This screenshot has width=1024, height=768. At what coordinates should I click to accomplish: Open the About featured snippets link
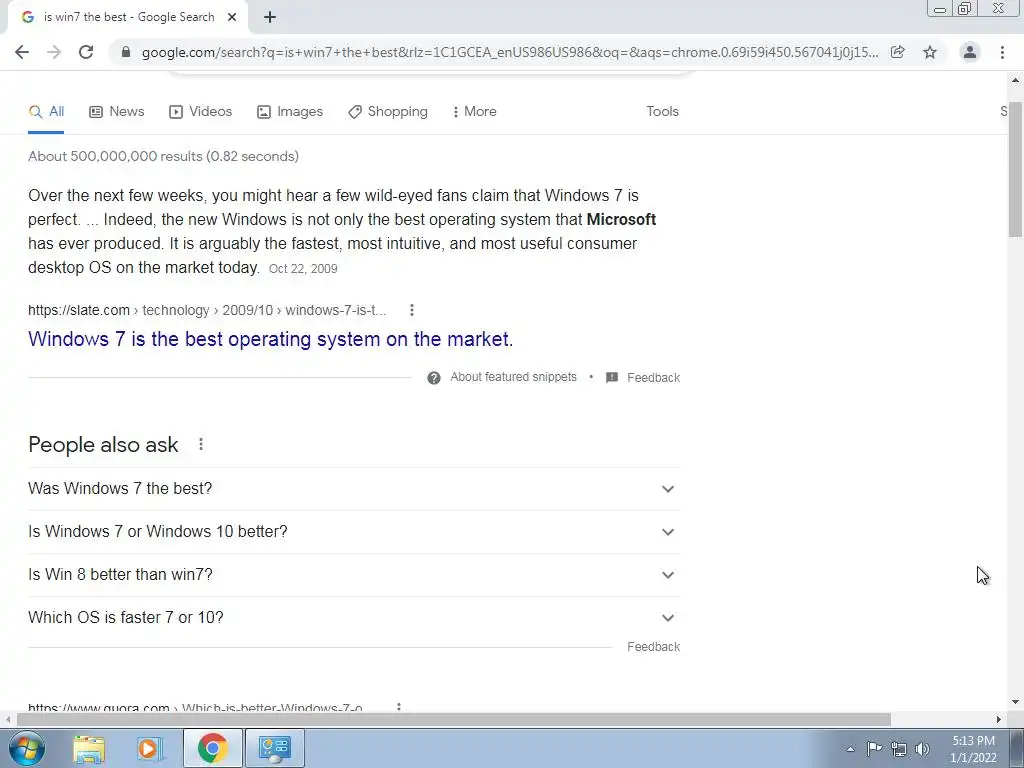pyautogui.click(x=513, y=377)
